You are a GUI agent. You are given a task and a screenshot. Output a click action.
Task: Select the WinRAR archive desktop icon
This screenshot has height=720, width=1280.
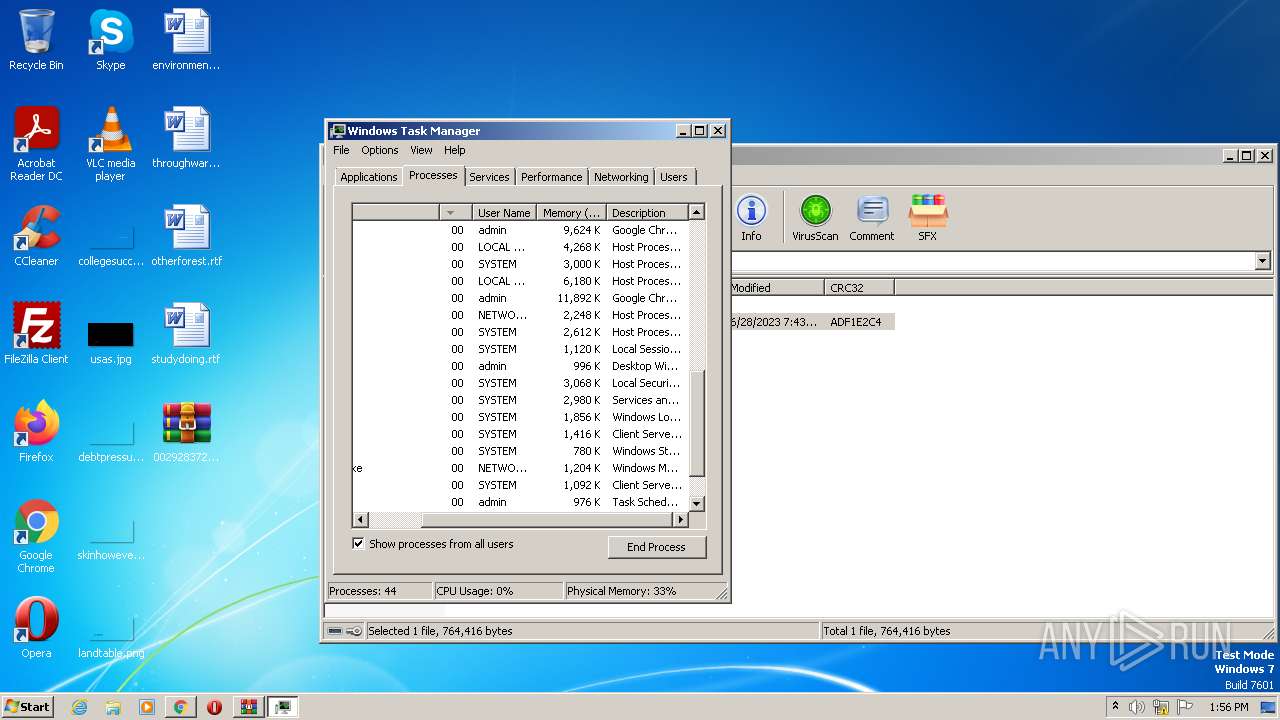pyautogui.click(x=186, y=432)
